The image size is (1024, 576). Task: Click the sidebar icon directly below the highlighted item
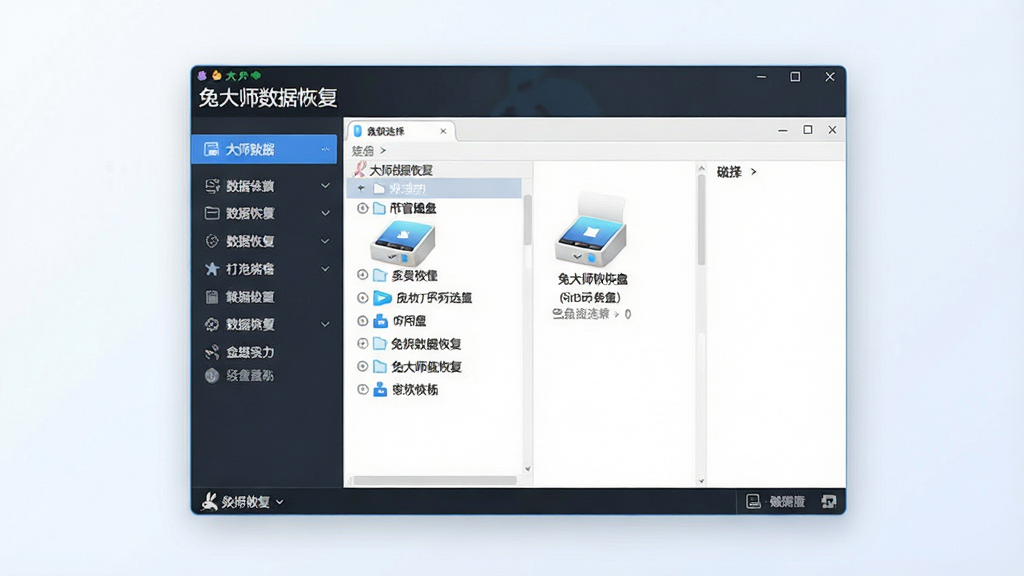coord(212,186)
